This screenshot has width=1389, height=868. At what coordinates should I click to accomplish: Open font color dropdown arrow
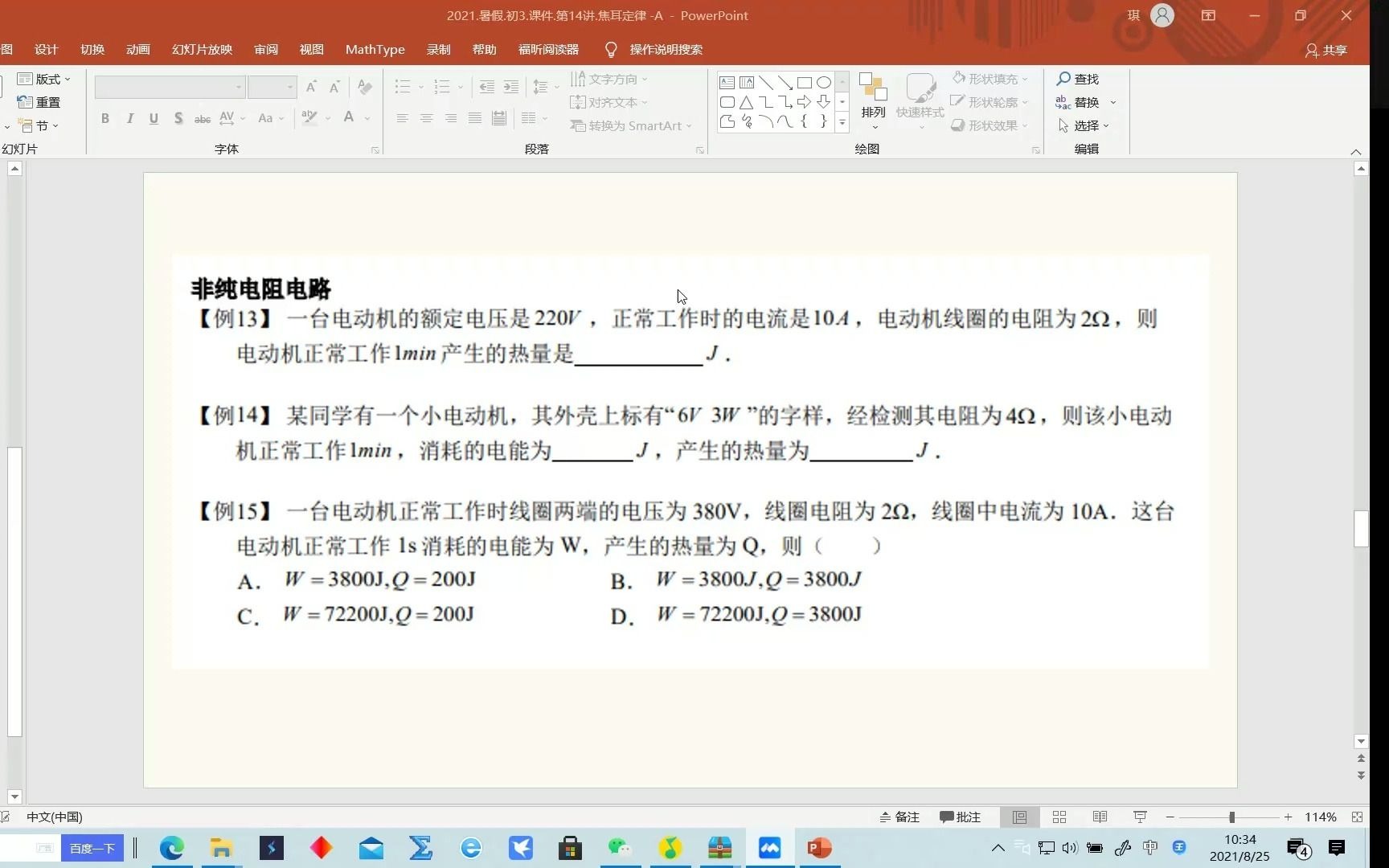point(367,118)
